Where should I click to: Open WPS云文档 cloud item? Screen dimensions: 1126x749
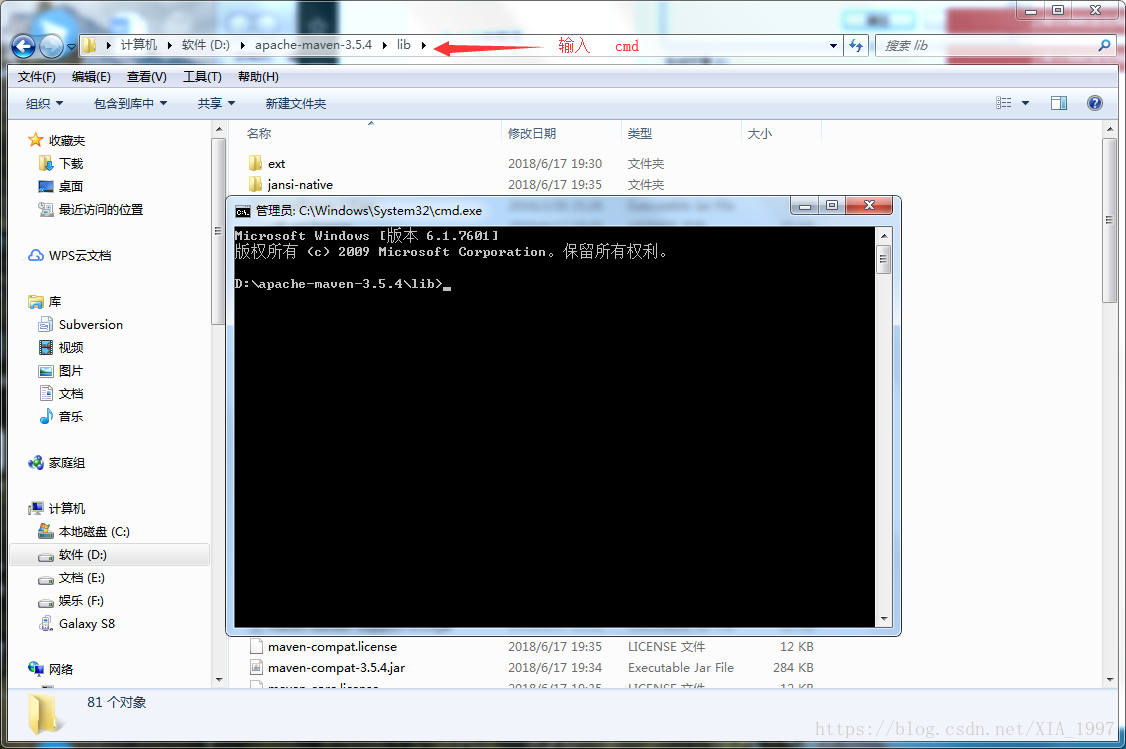coord(80,256)
